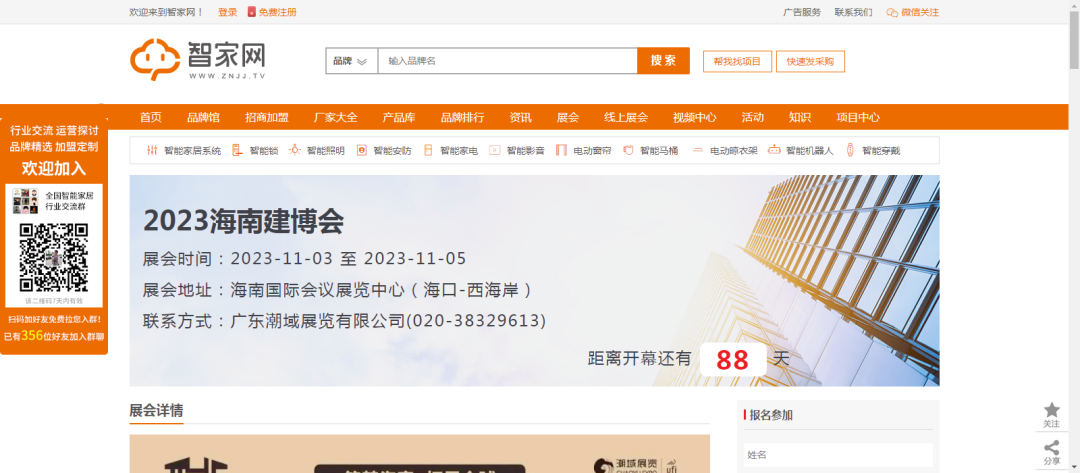
Task: Click the 帮我找项目 button
Action: 737,61
